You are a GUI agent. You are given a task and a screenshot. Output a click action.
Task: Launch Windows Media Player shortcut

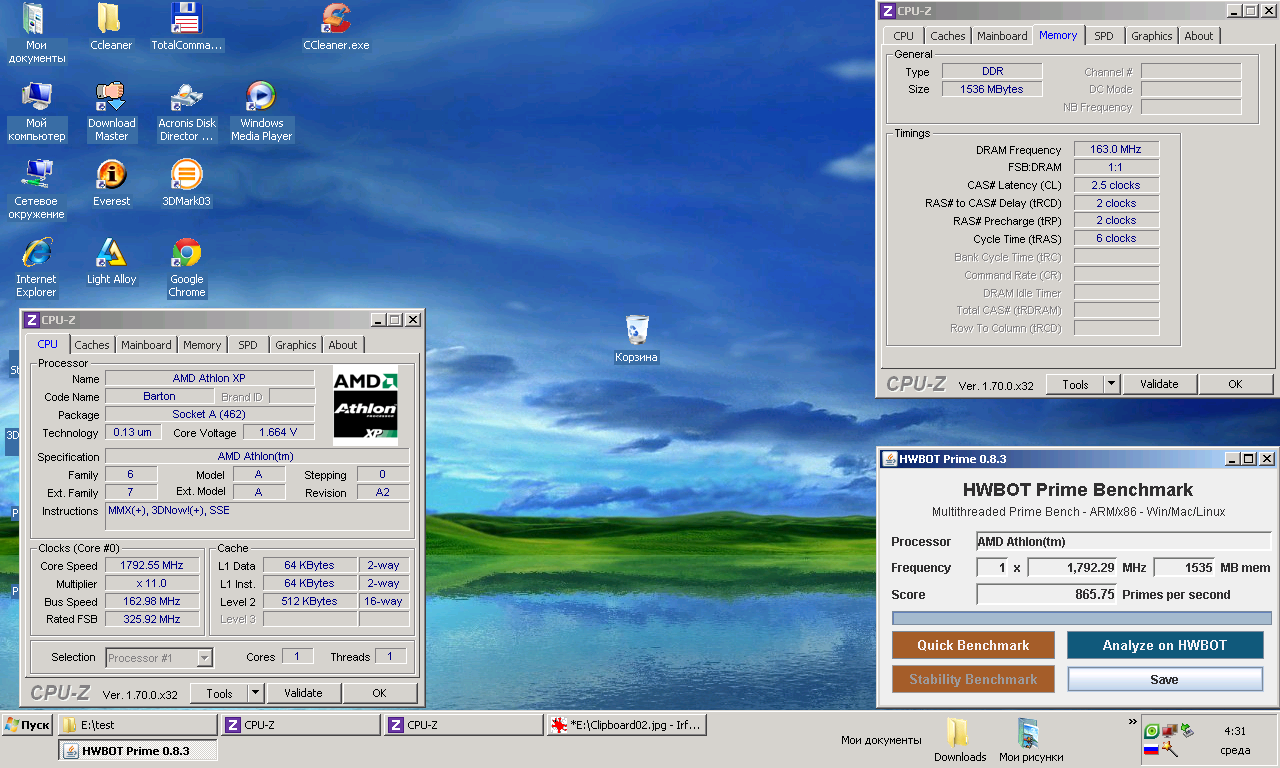point(262,111)
